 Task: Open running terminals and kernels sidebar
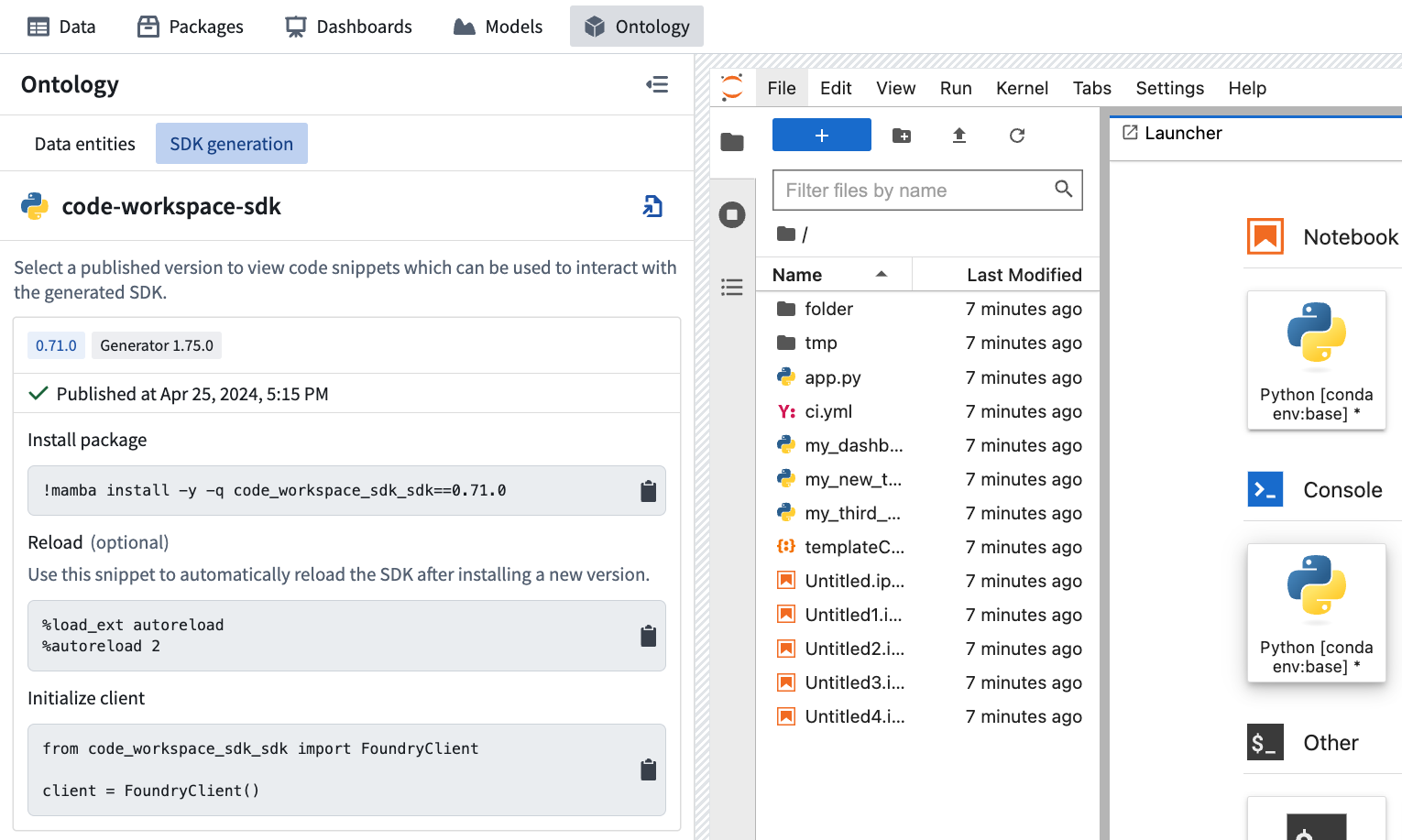[732, 215]
